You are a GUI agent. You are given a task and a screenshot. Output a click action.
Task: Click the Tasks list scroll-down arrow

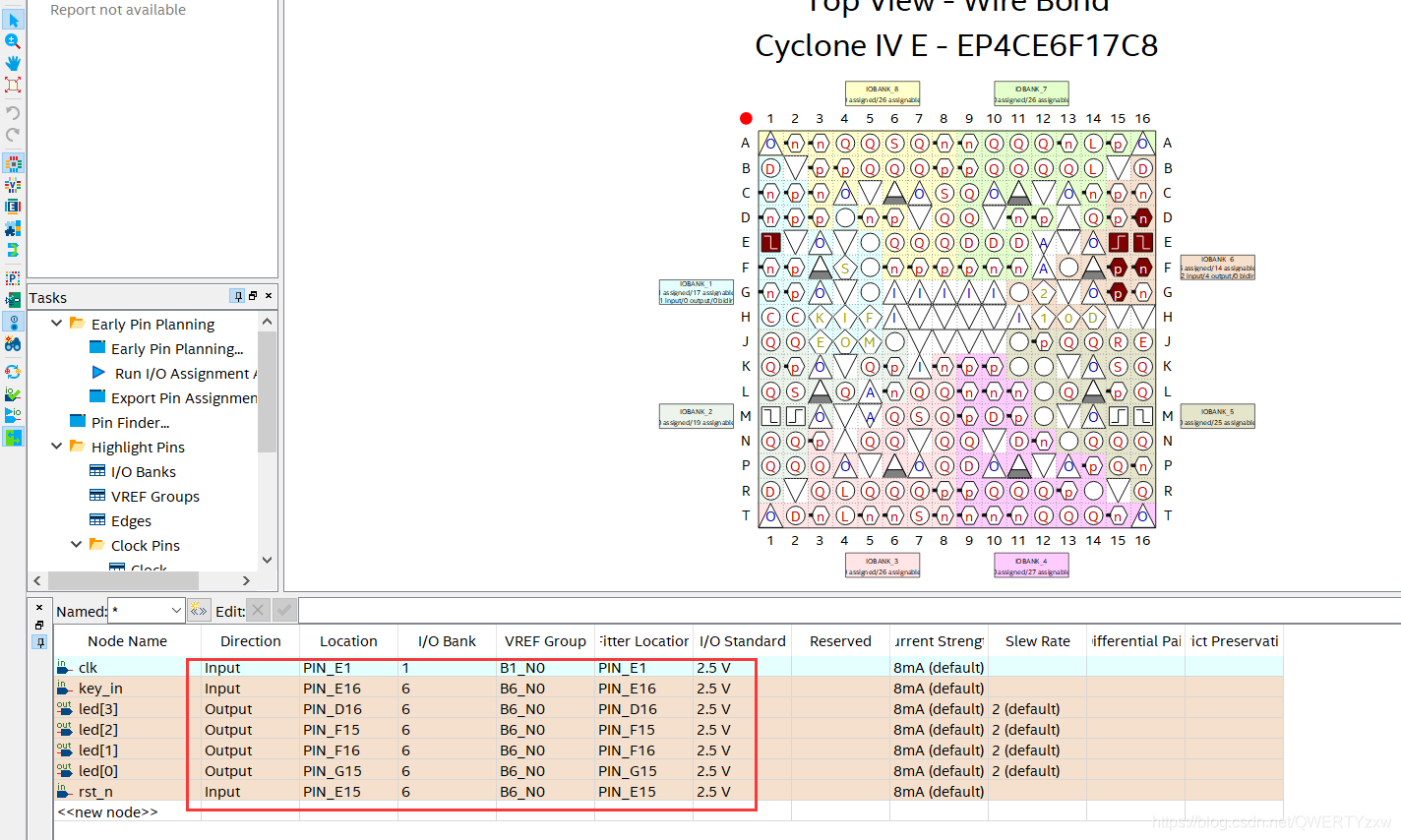click(267, 560)
